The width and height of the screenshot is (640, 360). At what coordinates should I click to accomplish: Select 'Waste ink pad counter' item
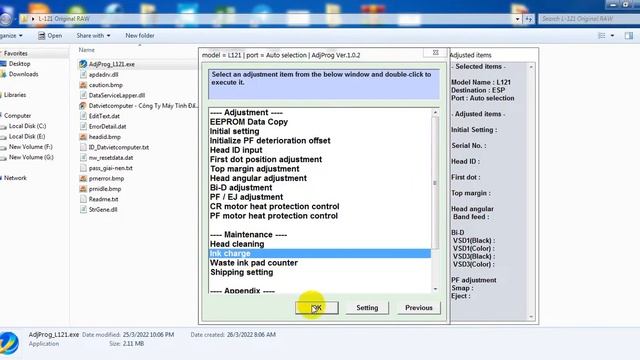coord(253,263)
